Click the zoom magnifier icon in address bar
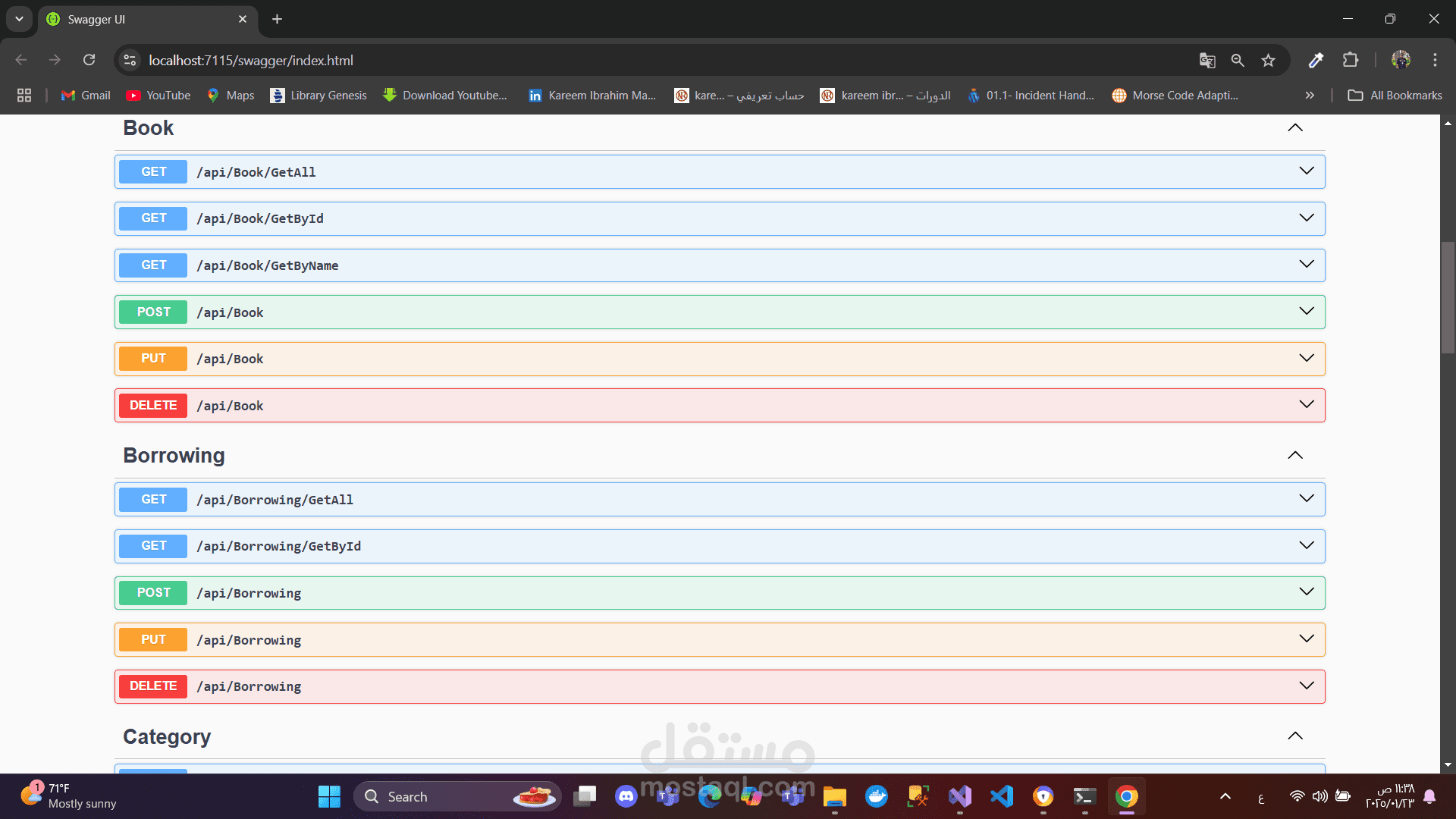 [x=1238, y=61]
